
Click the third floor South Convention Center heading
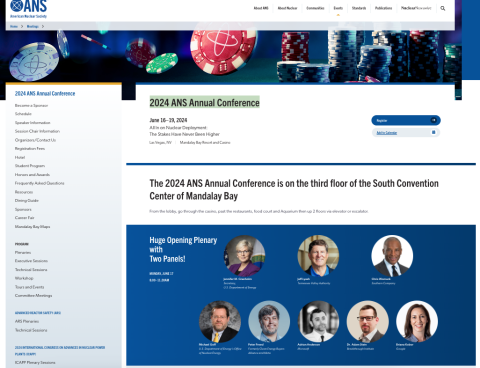click(x=294, y=190)
